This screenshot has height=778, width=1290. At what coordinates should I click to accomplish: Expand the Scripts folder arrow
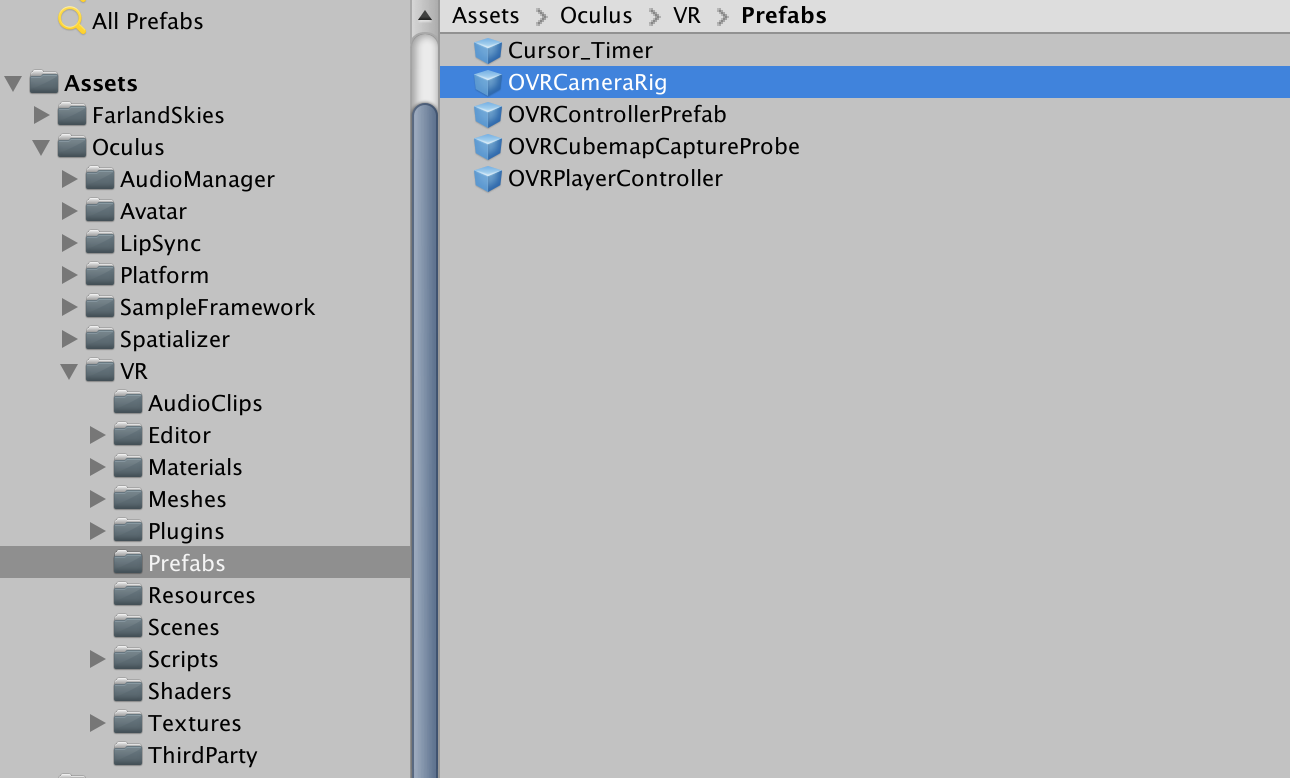pos(97,659)
